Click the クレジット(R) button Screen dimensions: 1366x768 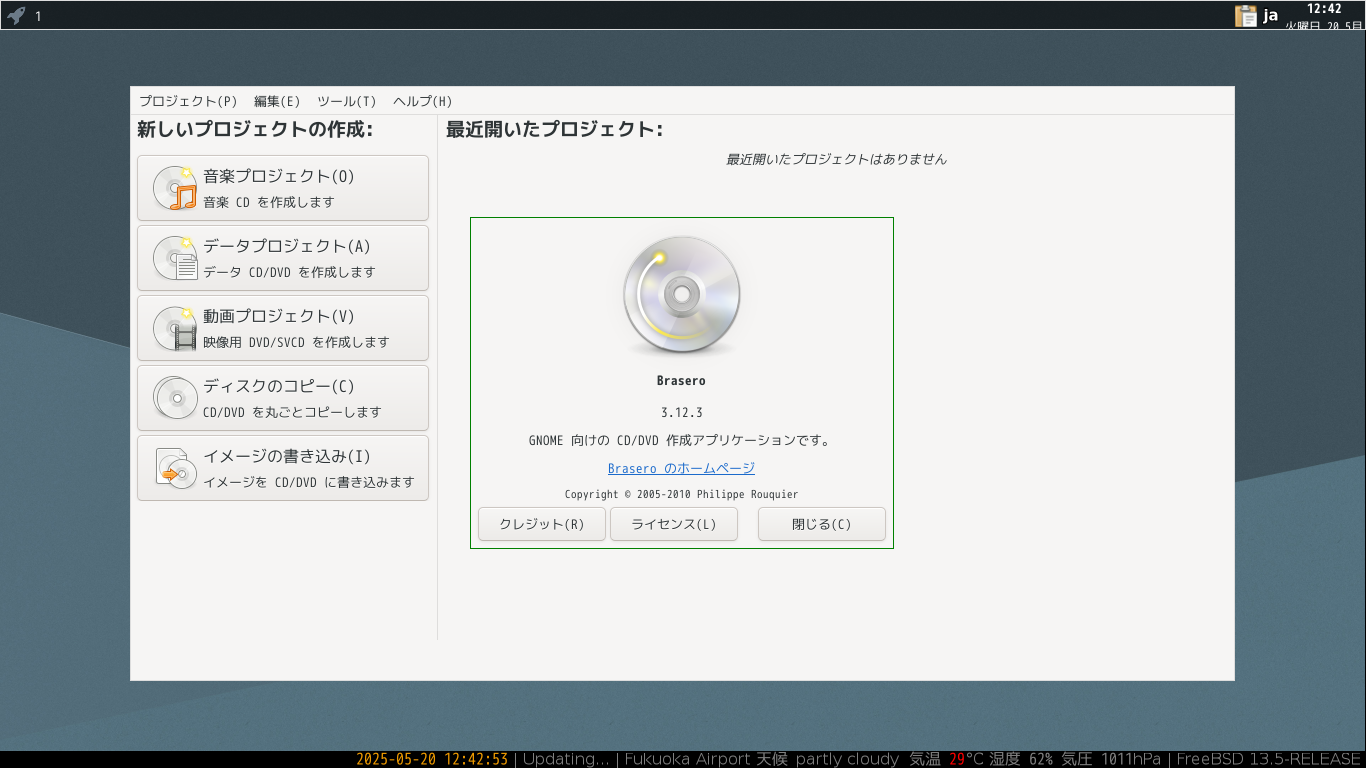point(542,524)
